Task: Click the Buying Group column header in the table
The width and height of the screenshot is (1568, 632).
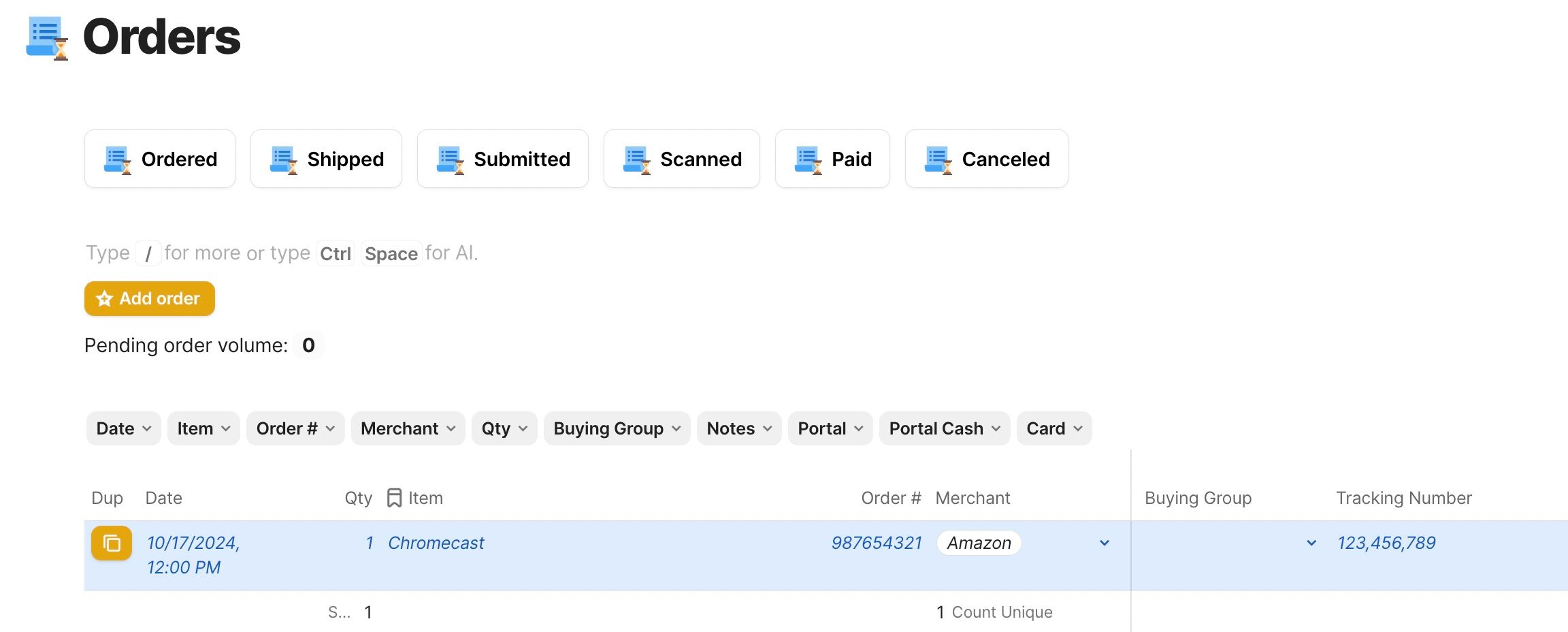Action: click(x=1198, y=498)
